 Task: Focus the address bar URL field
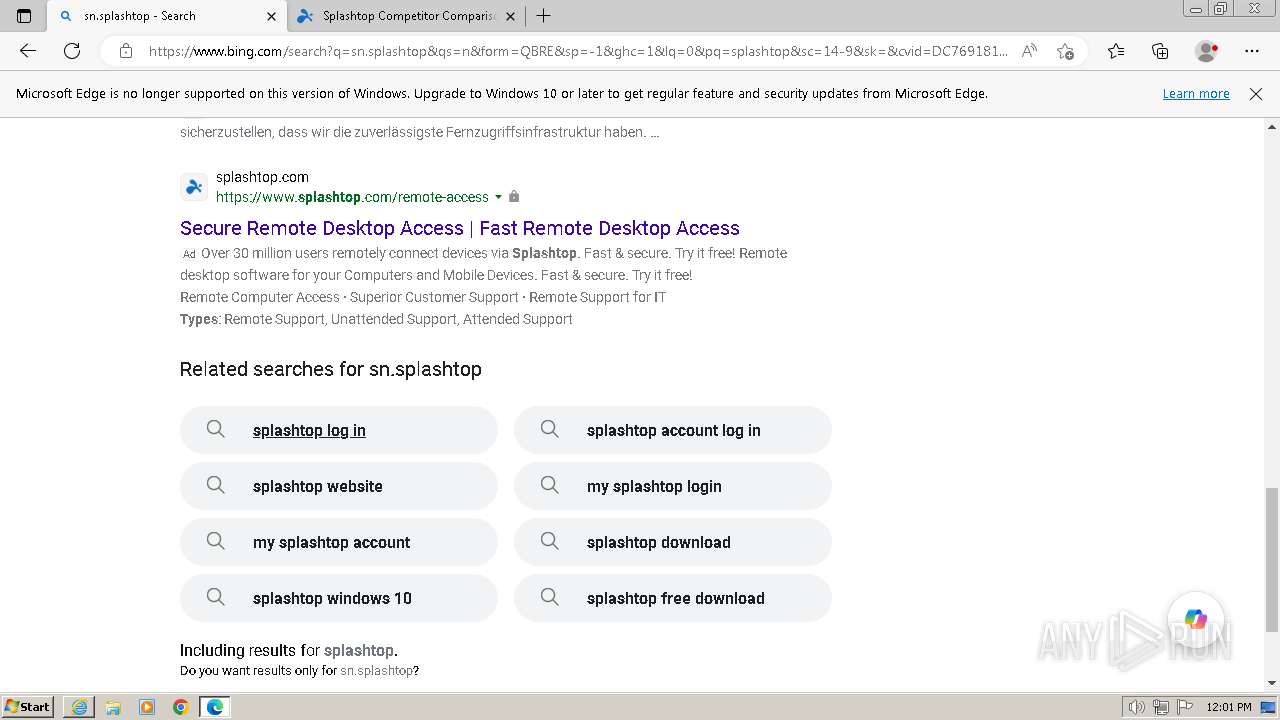pyautogui.click(x=578, y=51)
